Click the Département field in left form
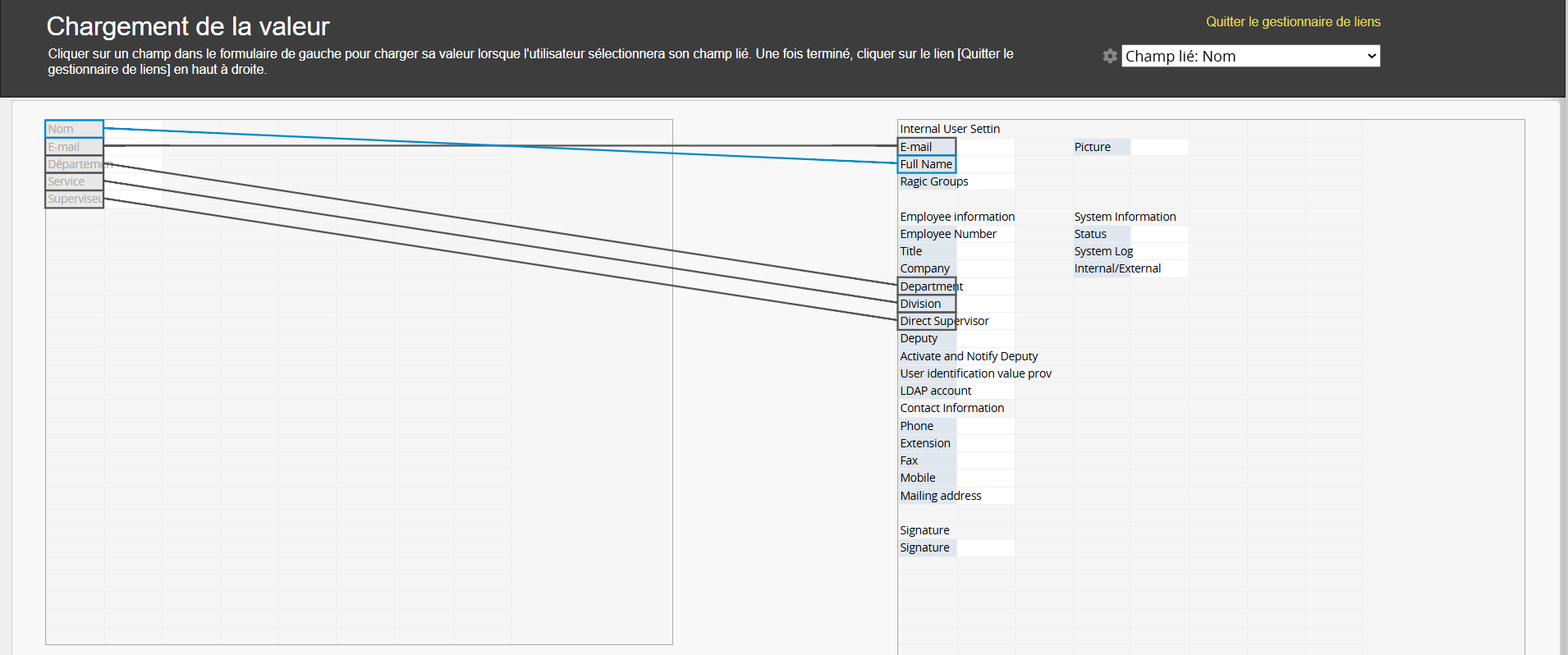 click(x=74, y=164)
